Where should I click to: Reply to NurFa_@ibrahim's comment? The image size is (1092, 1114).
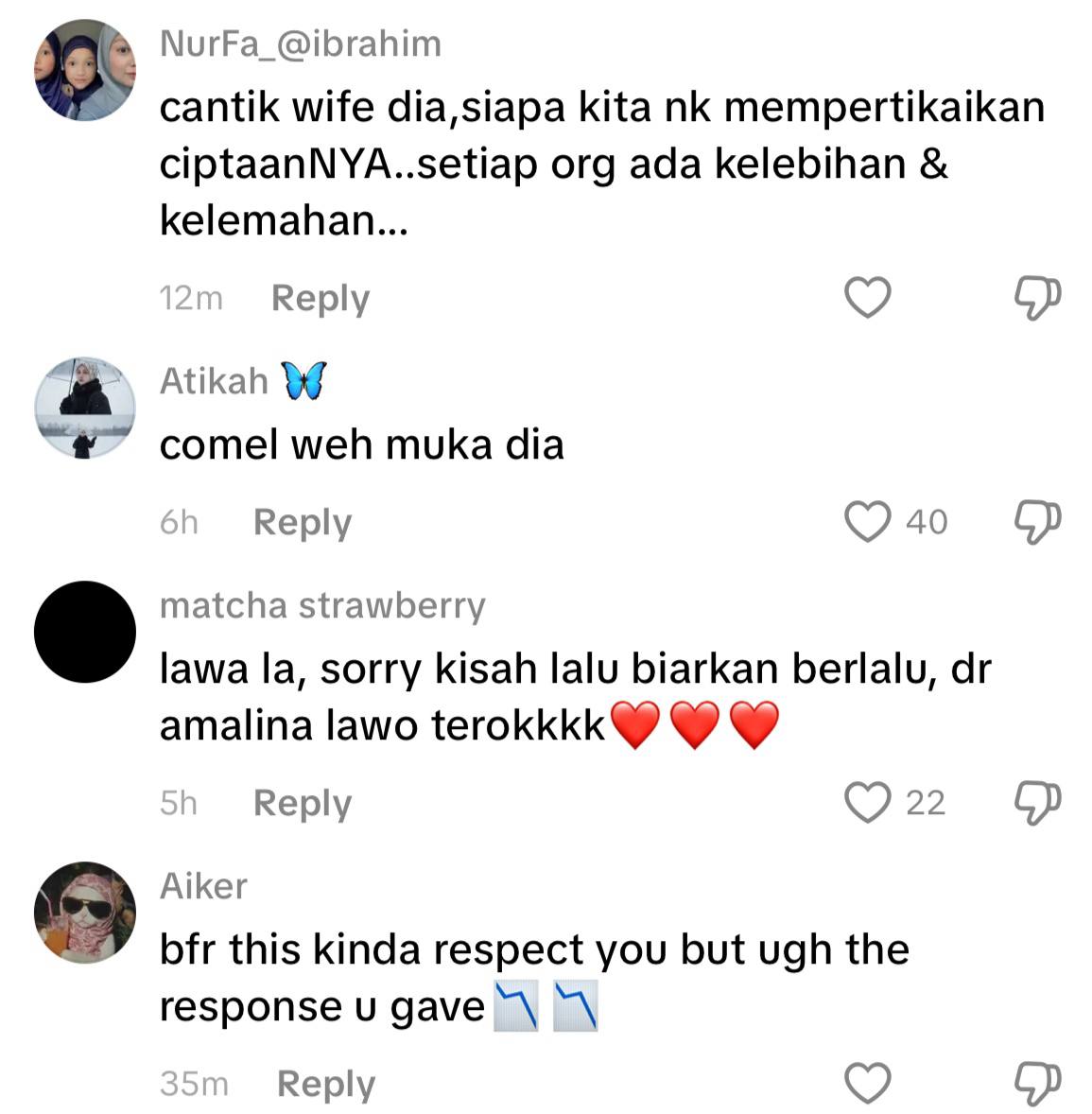click(321, 299)
